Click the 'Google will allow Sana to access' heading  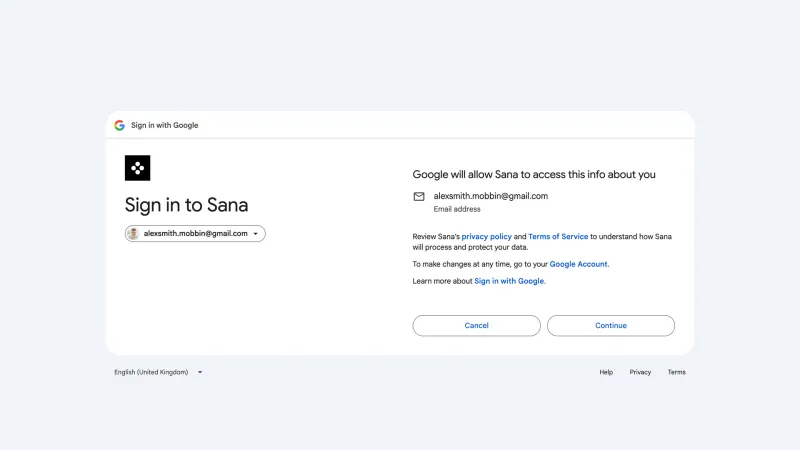534,174
